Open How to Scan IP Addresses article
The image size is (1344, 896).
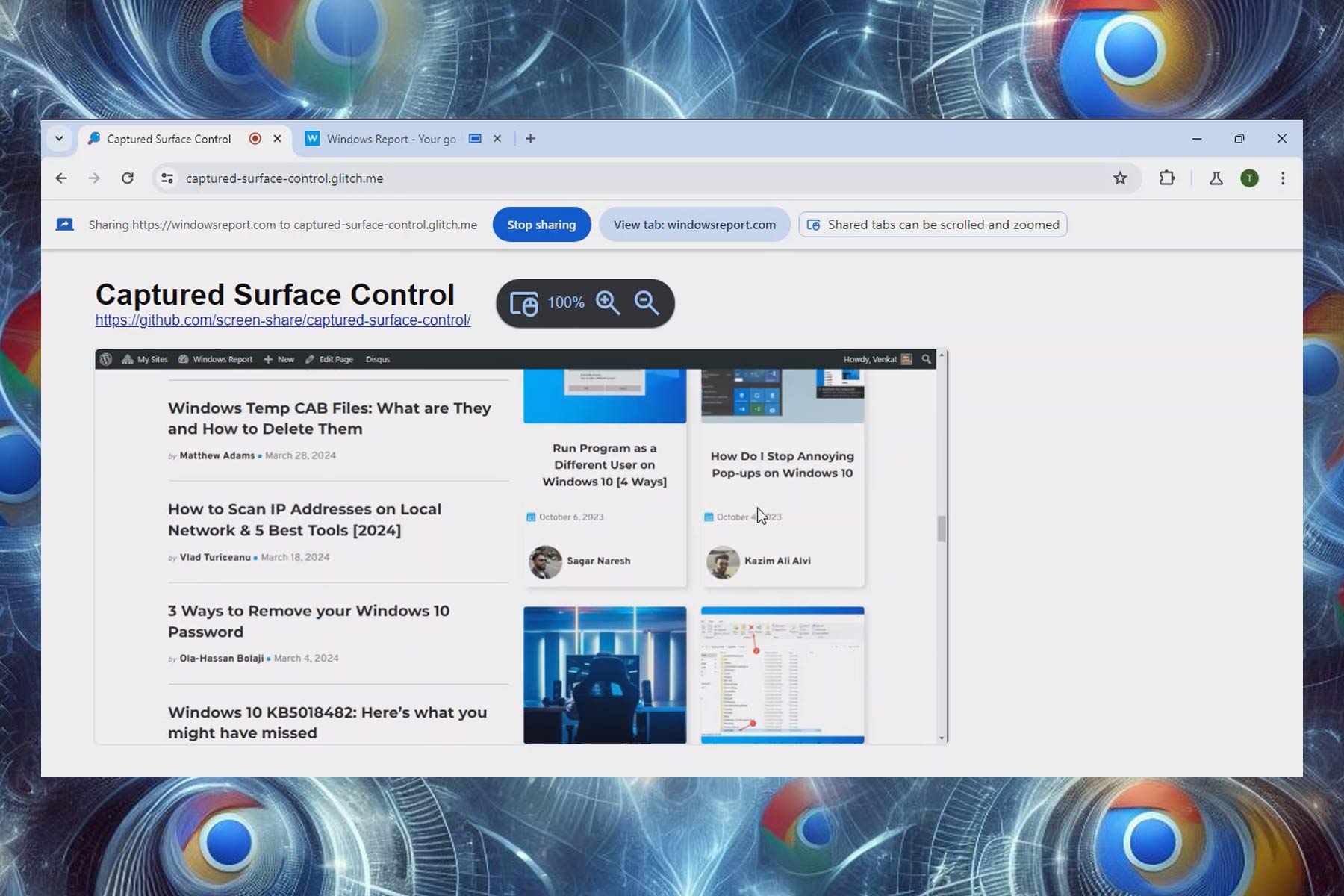coord(305,520)
